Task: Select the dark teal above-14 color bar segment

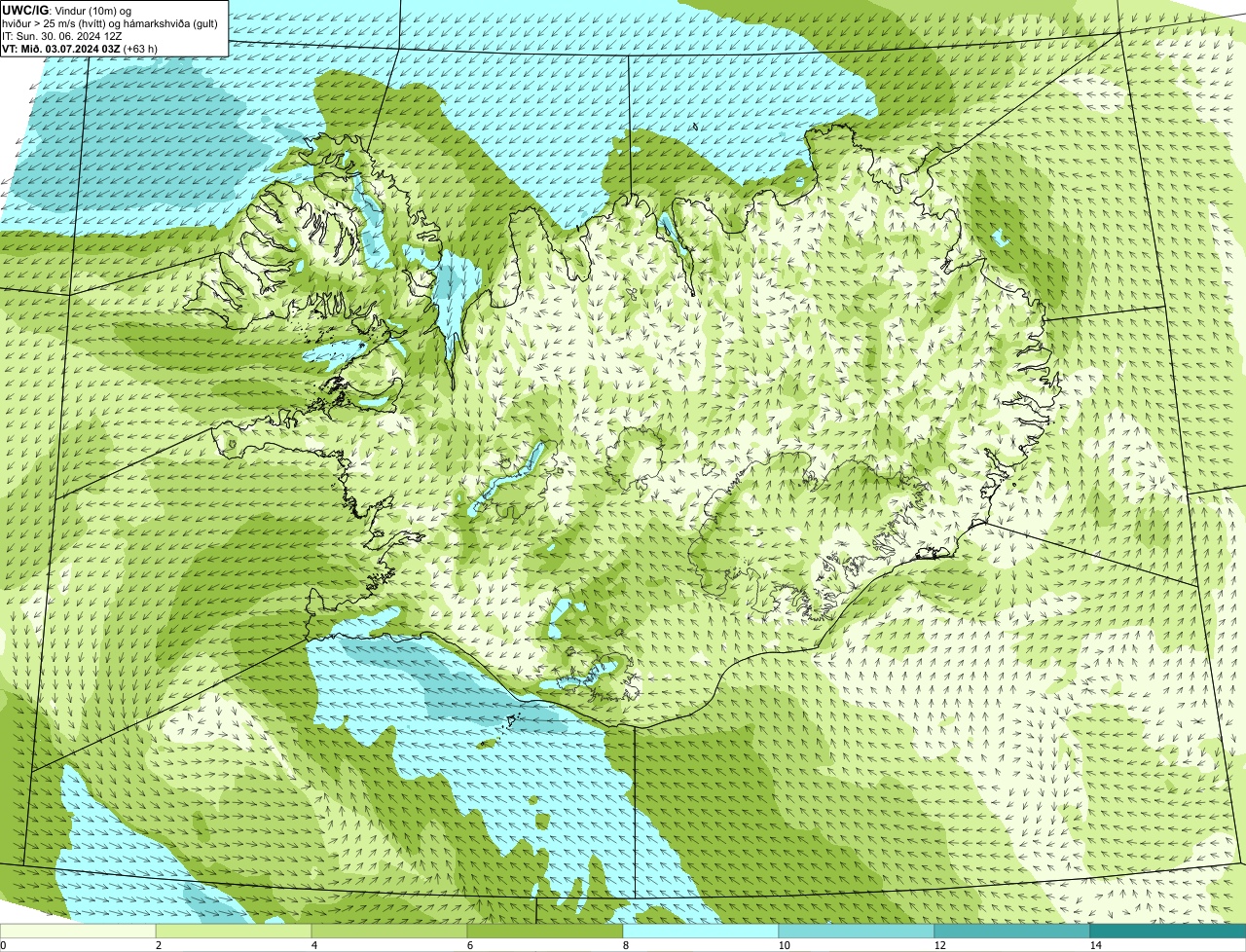Action: click(x=1168, y=931)
